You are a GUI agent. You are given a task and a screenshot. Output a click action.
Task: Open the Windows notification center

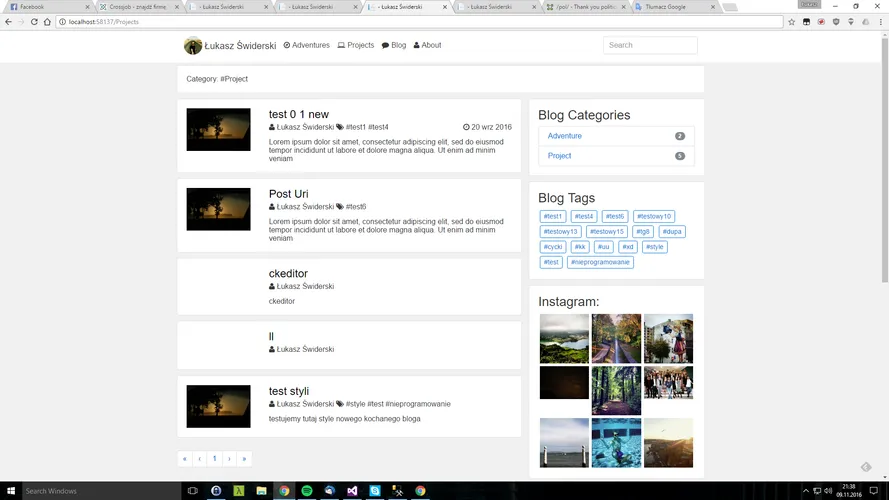874,491
